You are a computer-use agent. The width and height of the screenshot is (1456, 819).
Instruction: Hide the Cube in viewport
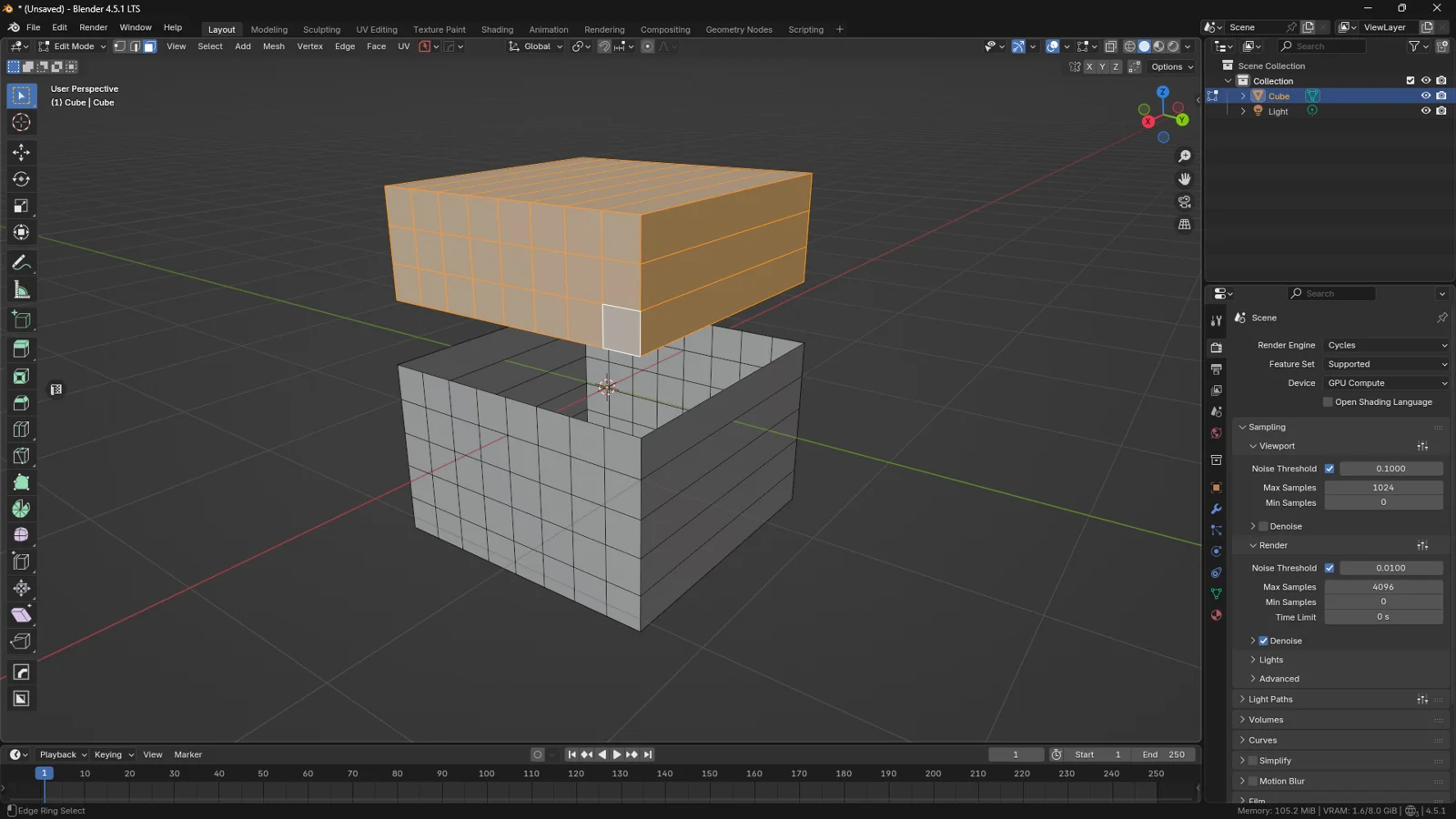pyautogui.click(x=1426, y=96)
